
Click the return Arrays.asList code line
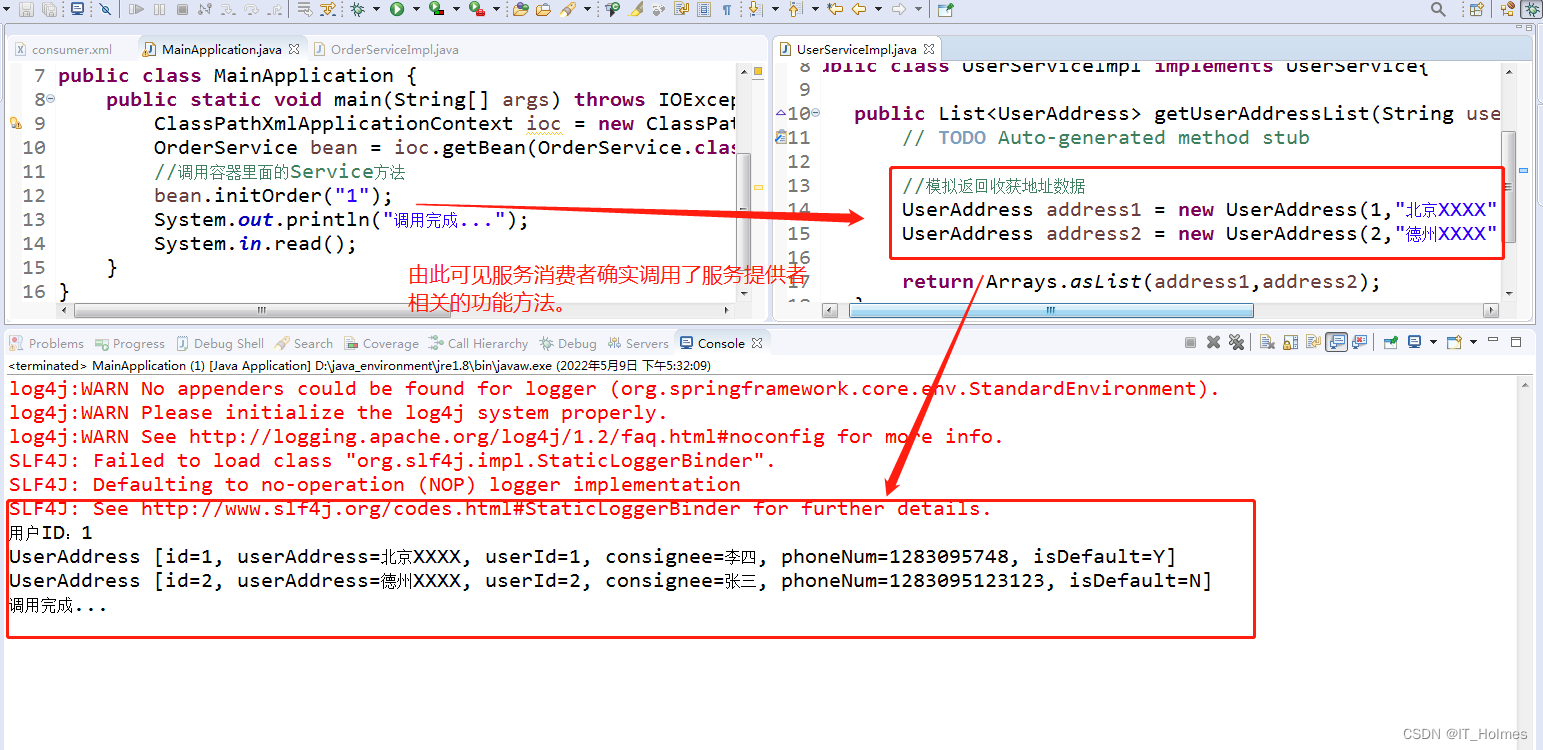click(1141, 282)
